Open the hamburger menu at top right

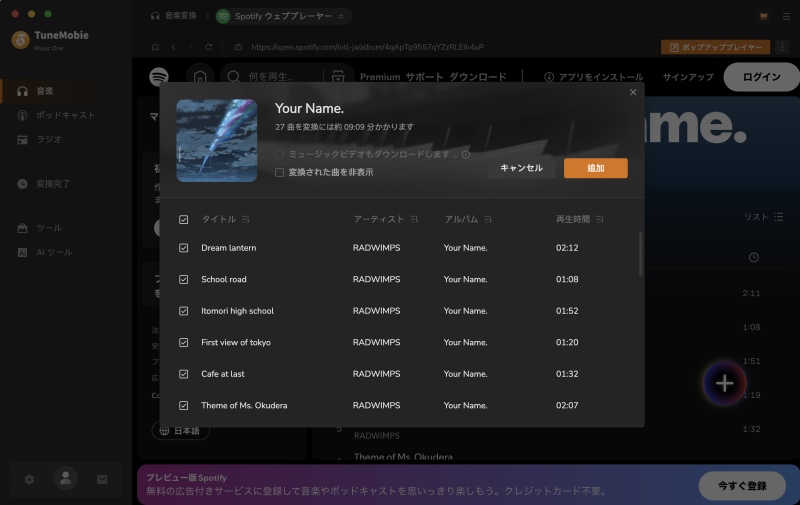click(786, 16)
